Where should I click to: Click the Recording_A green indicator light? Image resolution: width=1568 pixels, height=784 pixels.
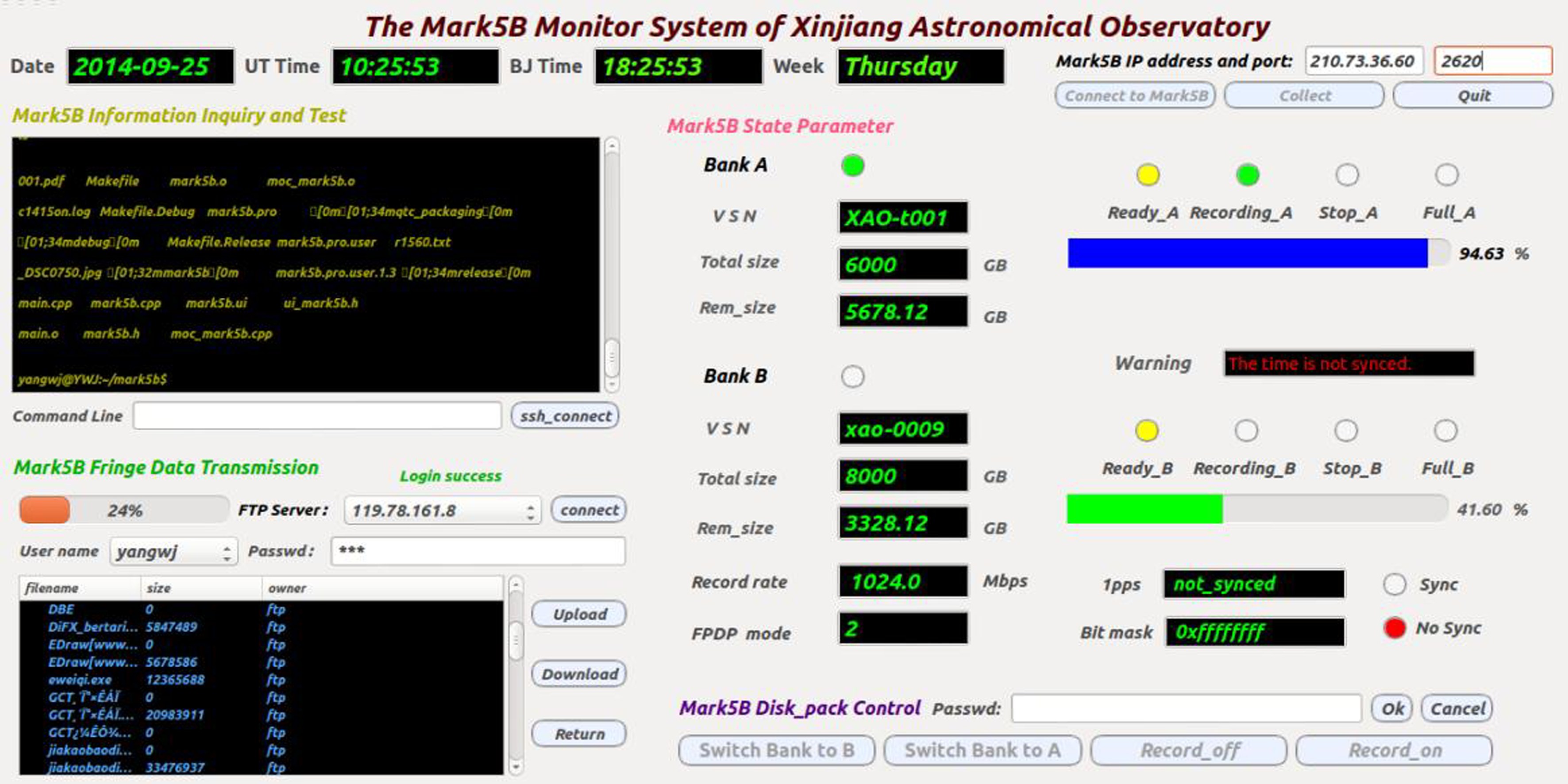pos(1247,175)
